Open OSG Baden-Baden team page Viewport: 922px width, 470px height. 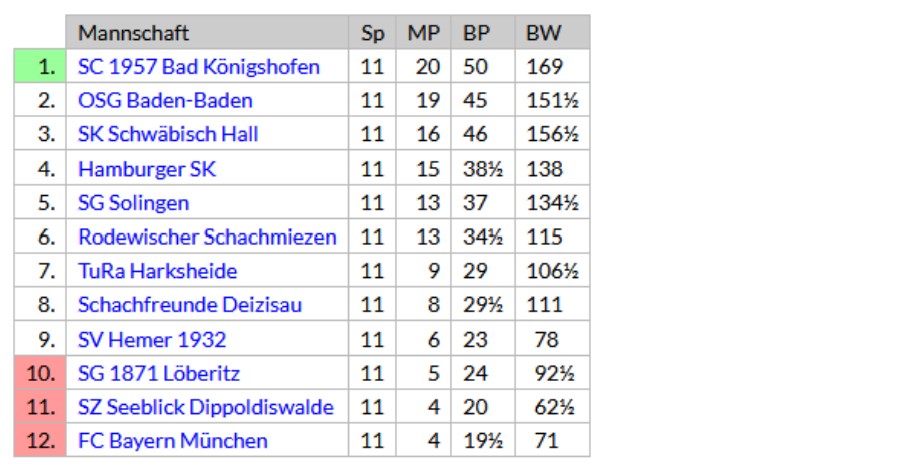165,101
